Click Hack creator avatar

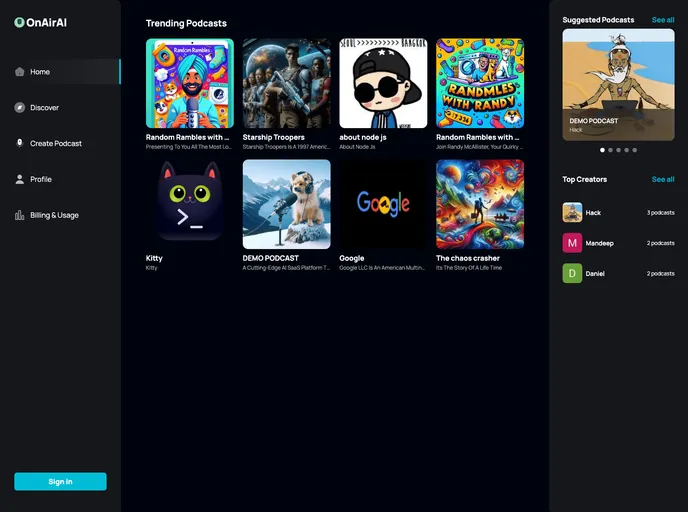[572, 212]
